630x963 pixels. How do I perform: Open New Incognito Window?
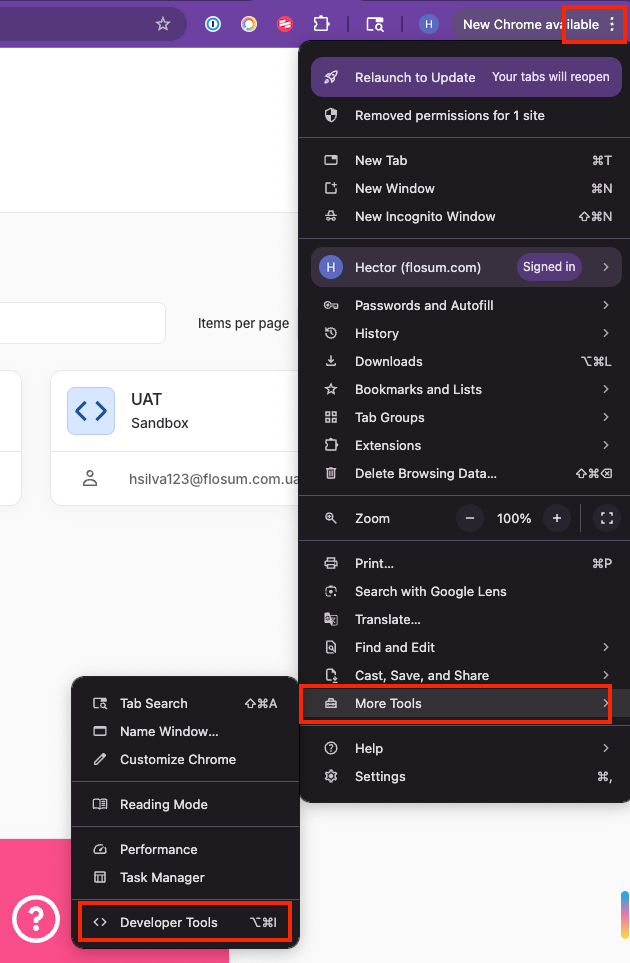pyautogui.click(x=425, y=216)
